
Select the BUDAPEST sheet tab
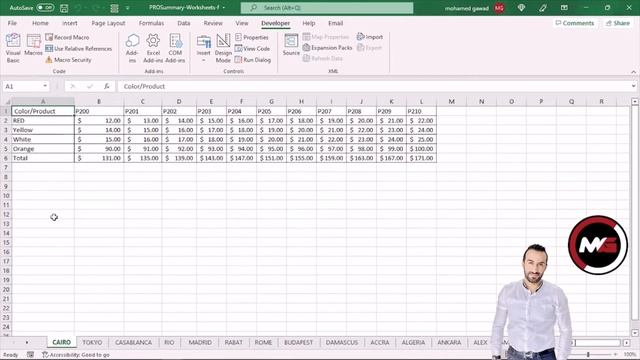[x=298, y=342]
